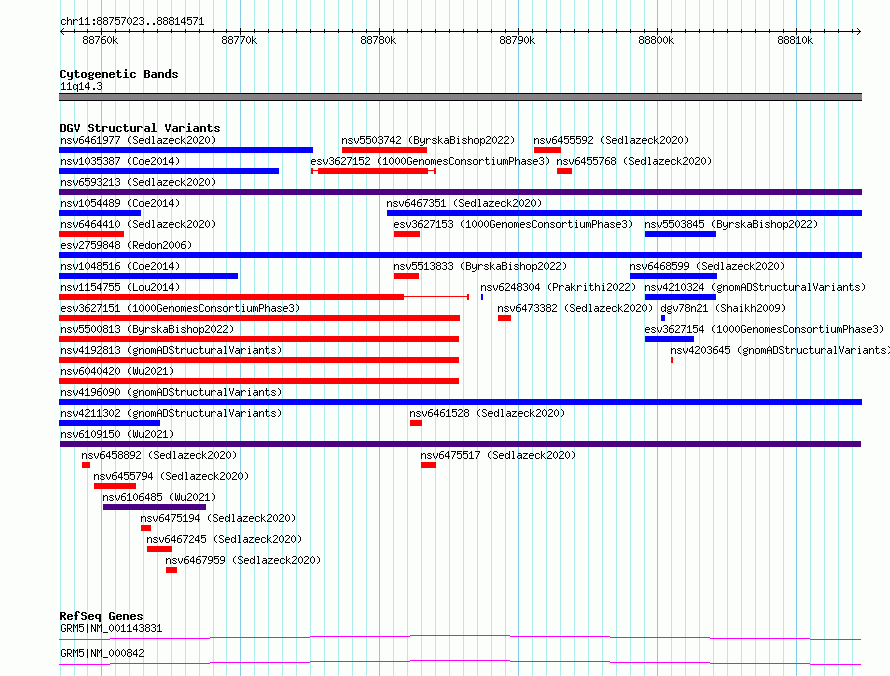Click the 88780k ruler position
890x676 pixels.
pyautogui.click(x=378, y=40)
